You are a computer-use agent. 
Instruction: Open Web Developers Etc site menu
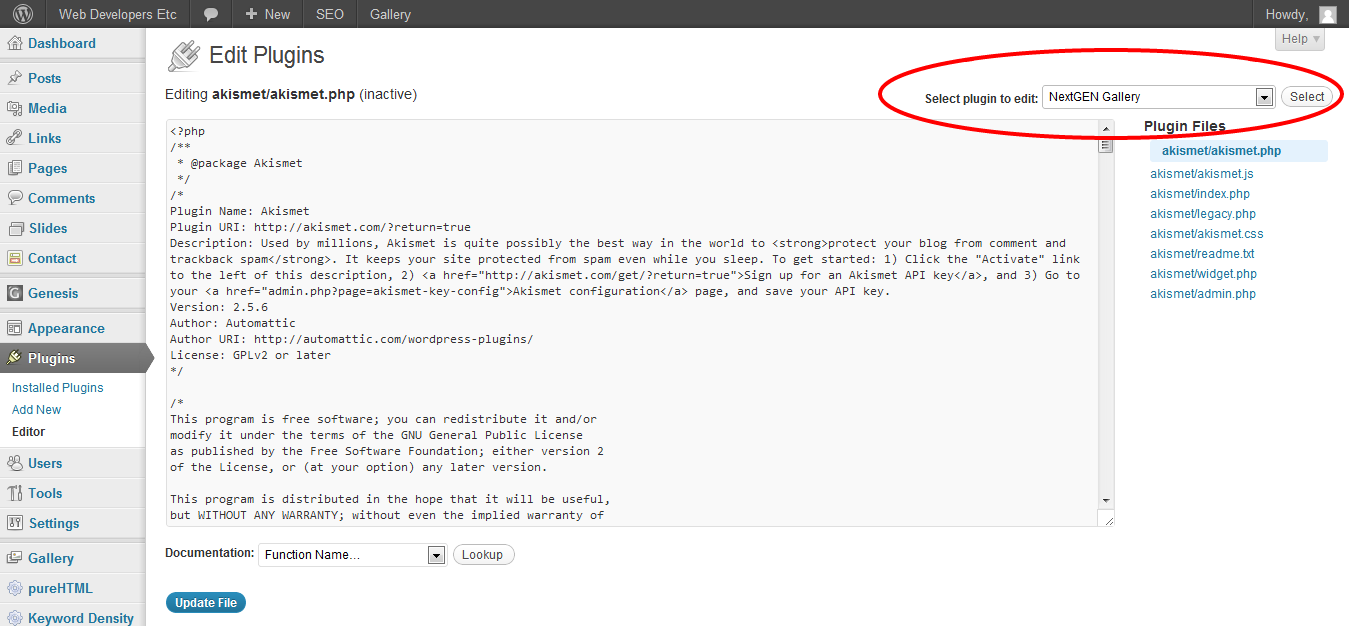pyautogui.click(x=118, y=14)
